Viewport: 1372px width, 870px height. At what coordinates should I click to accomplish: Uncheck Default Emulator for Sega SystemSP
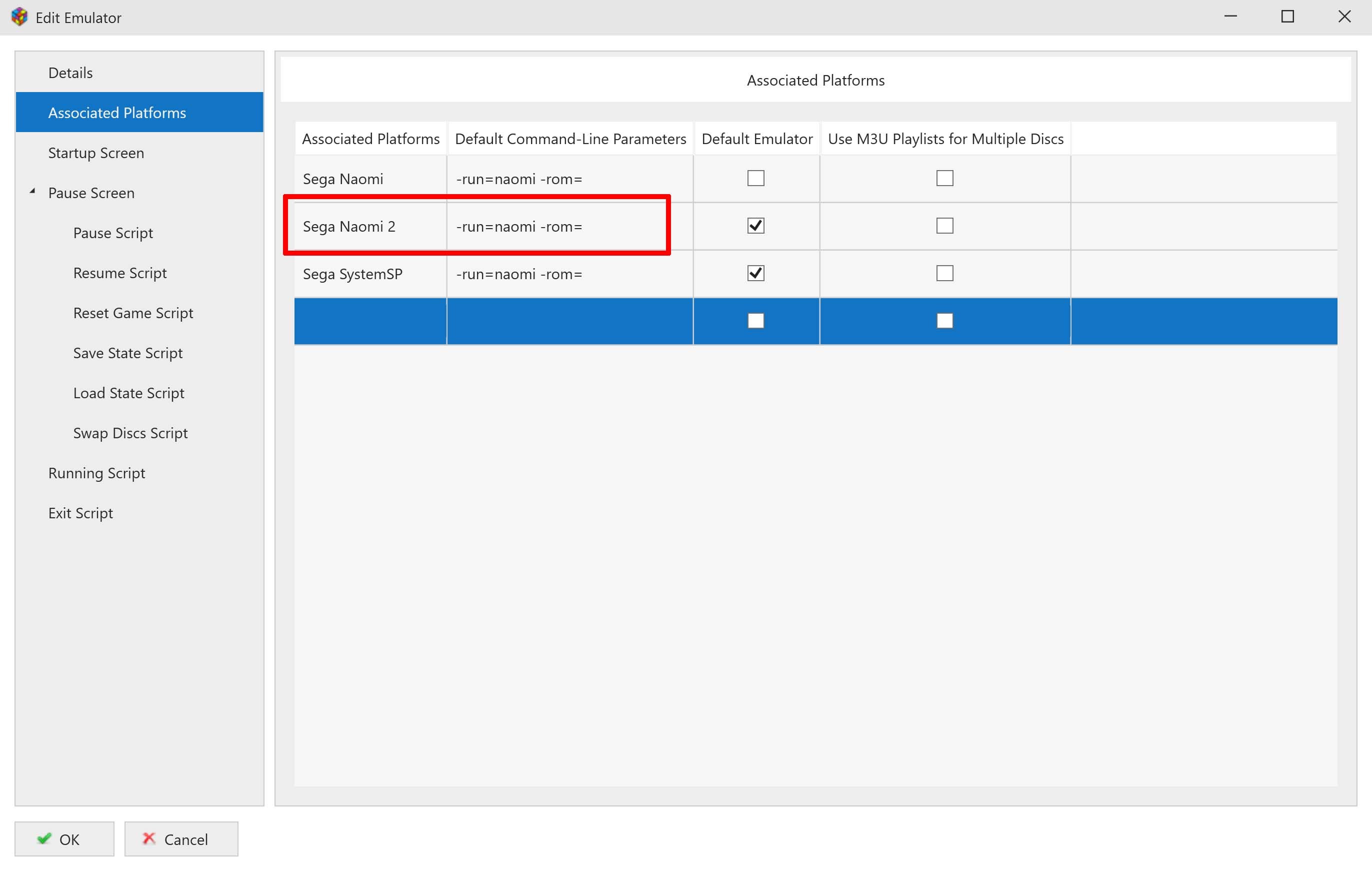(755, 273)
